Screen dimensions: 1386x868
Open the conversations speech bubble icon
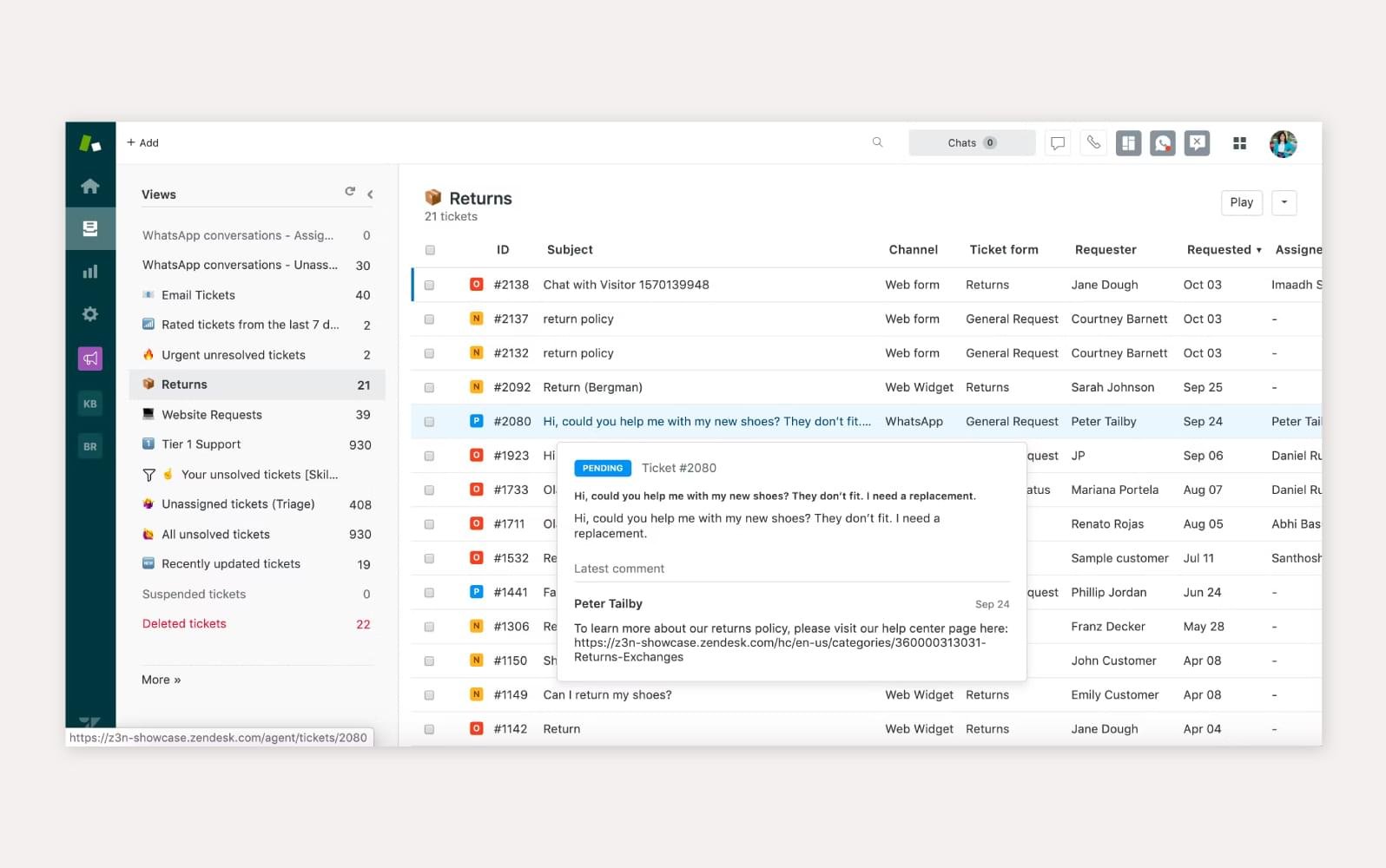pyautogui.click(x=1058, y=143)
